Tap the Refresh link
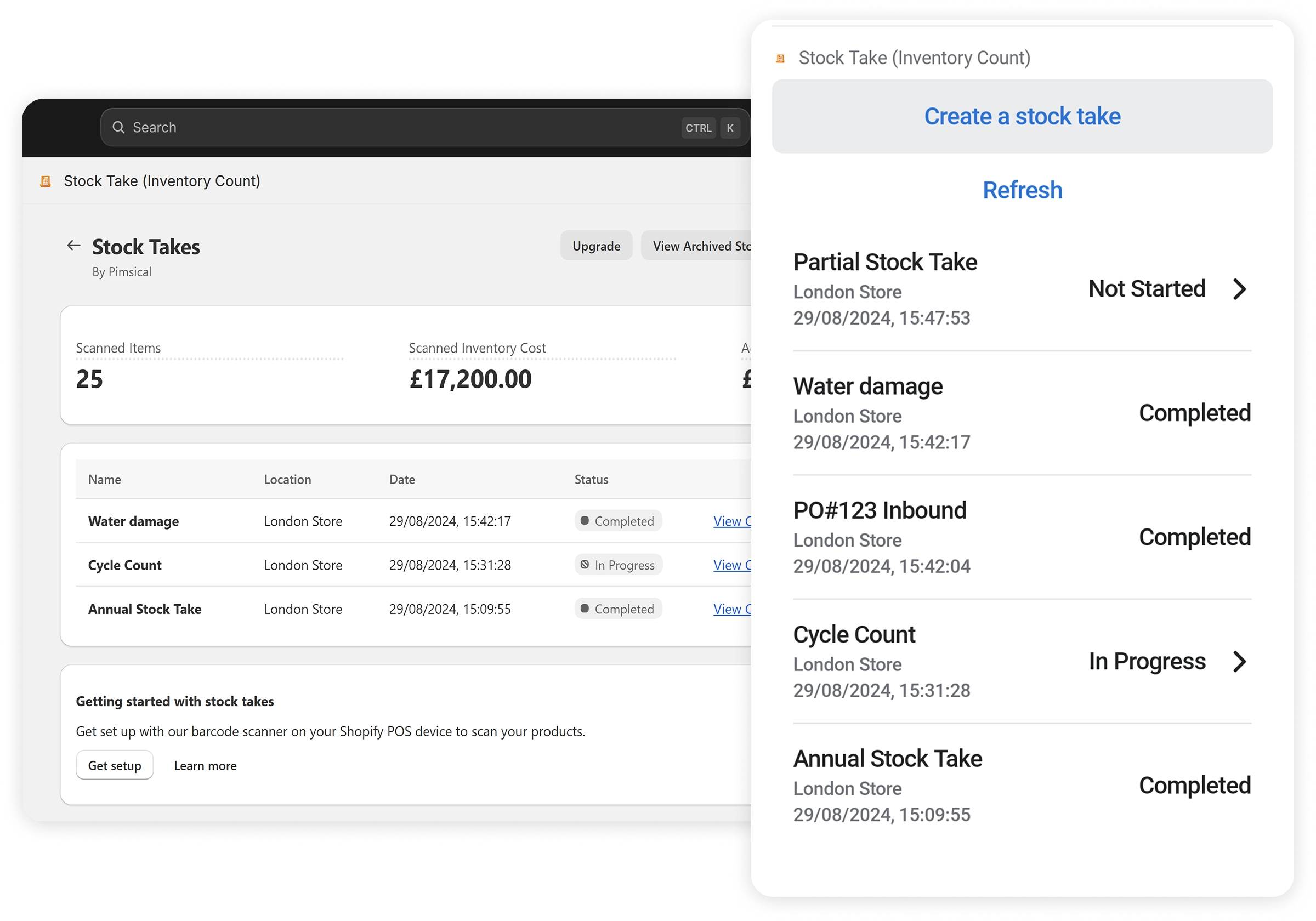The image size is (1316, 921). pos(1022,190)
